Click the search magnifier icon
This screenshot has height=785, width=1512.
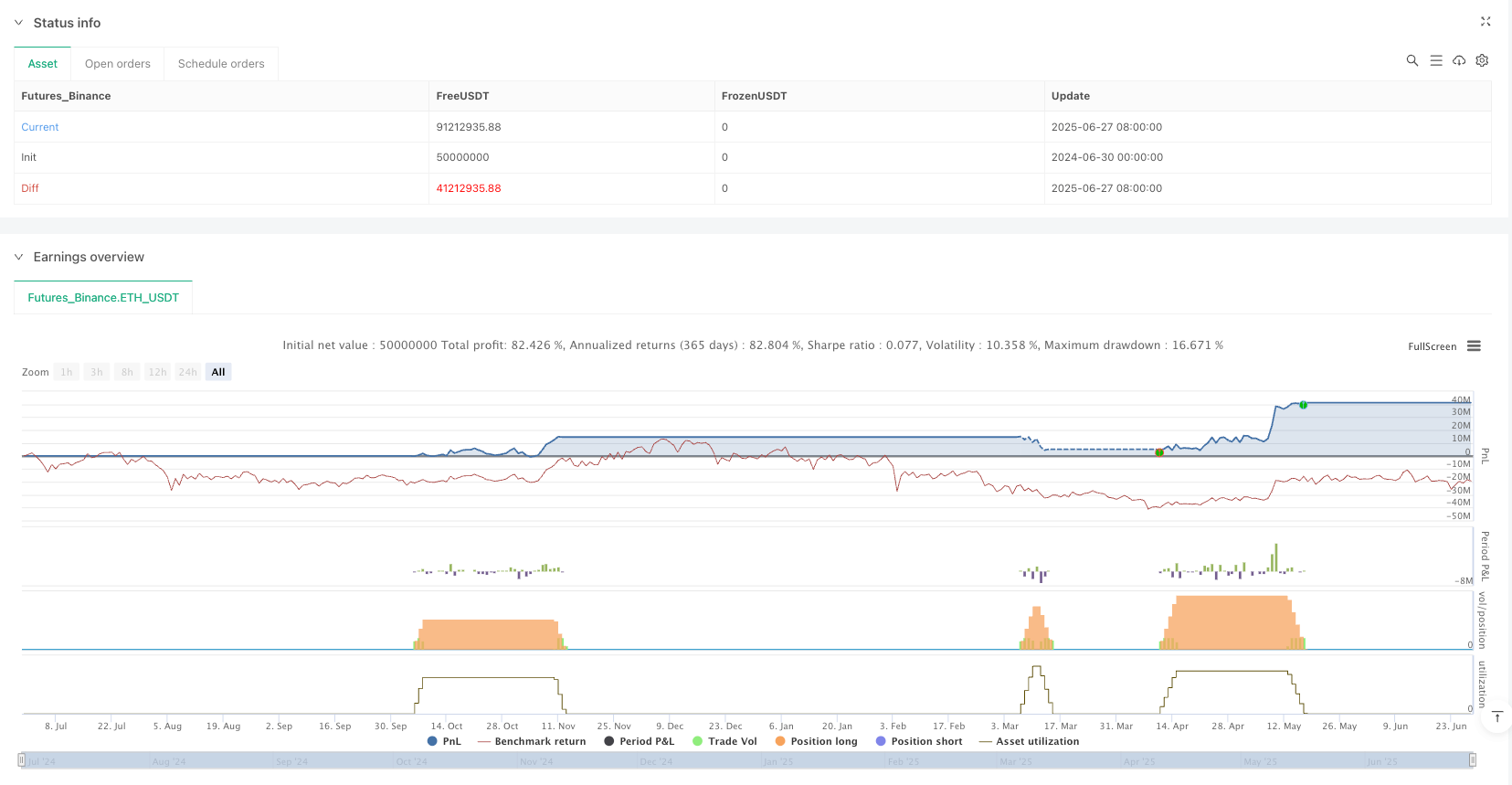click(x=1412, y=60)
